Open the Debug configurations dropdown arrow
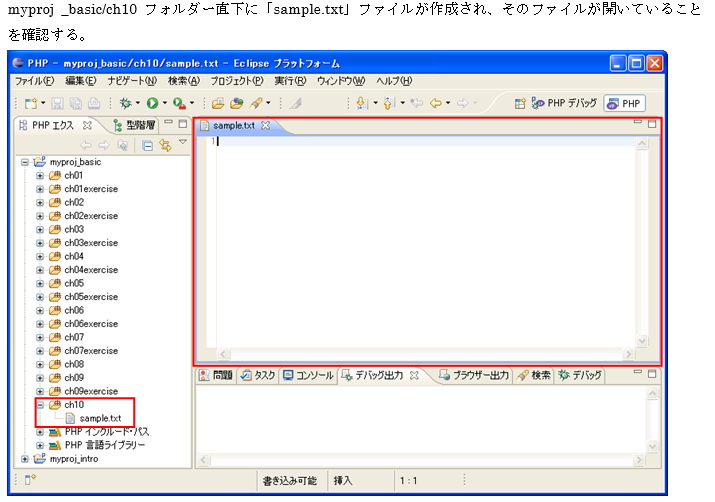Image resolution: width=715 pixels, height=502 pixels. (x=137, y=103)
